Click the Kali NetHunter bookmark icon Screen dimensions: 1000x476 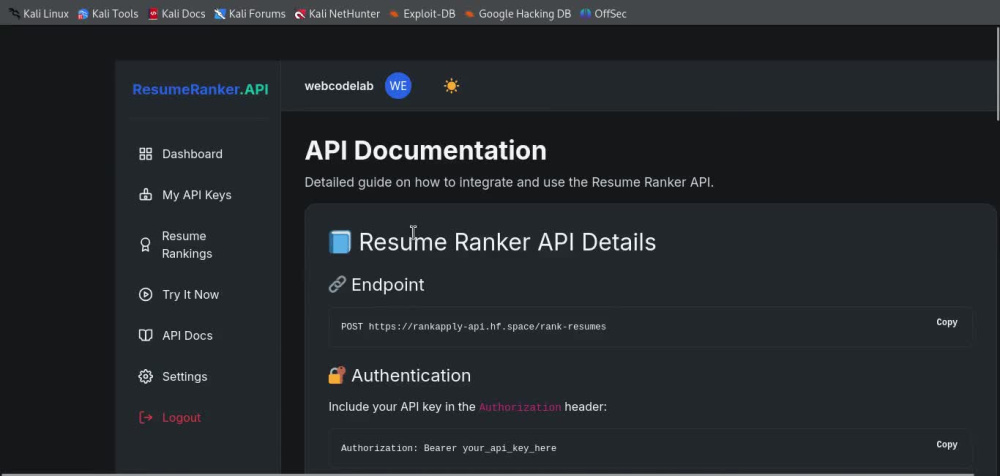pos(300,13)
